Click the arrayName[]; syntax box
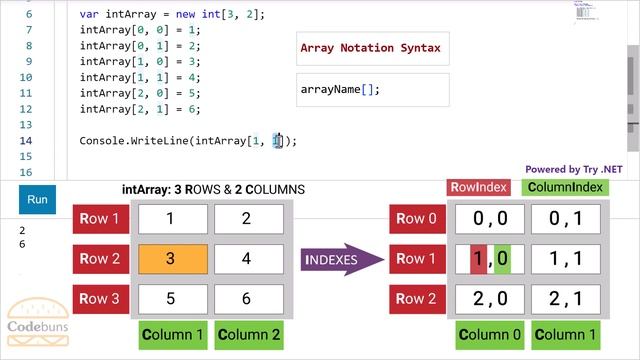 373,90
